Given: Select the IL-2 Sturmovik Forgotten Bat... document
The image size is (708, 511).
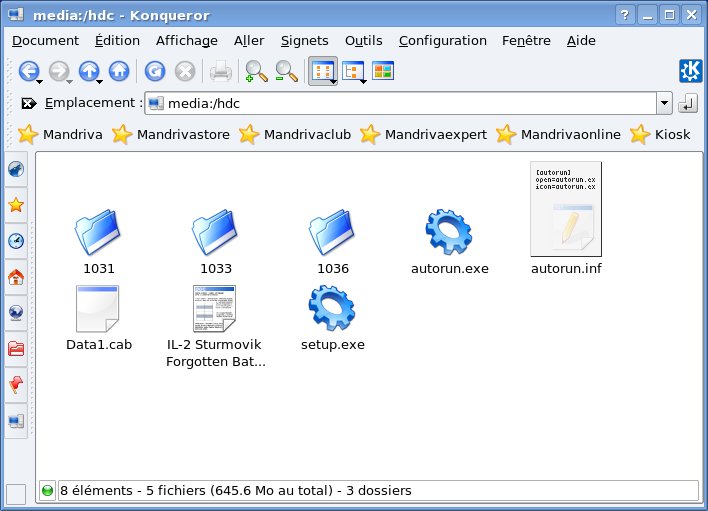Looking at the screenshot, I should click(x=215, y=327).
